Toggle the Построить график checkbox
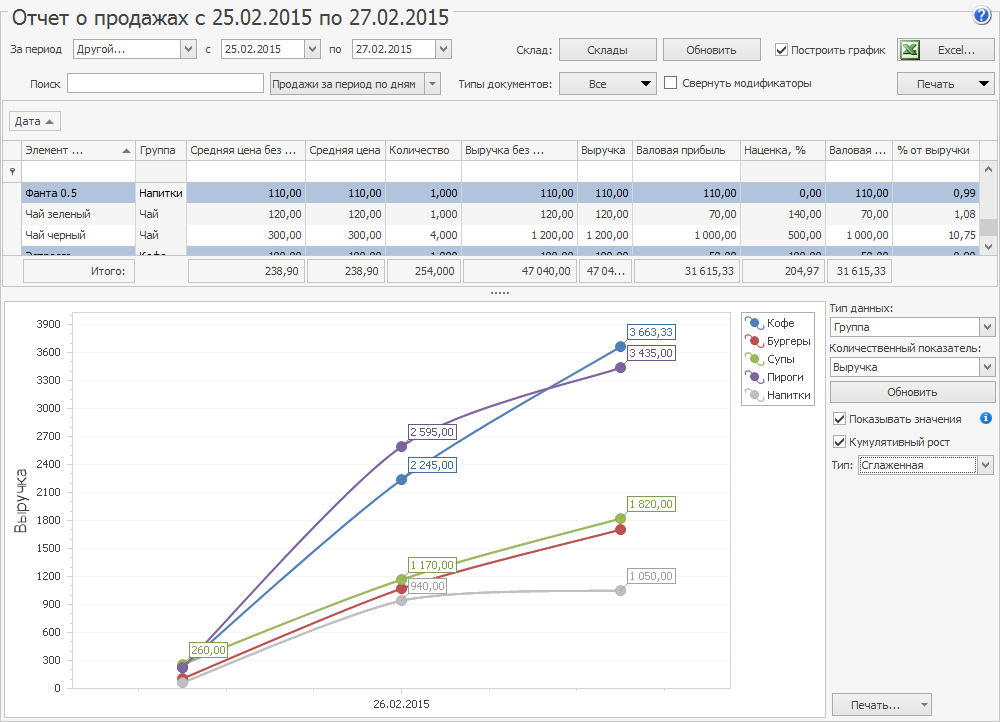Image resolution: width=1000 pixels, height=722 pixels. tap(782, 50)
